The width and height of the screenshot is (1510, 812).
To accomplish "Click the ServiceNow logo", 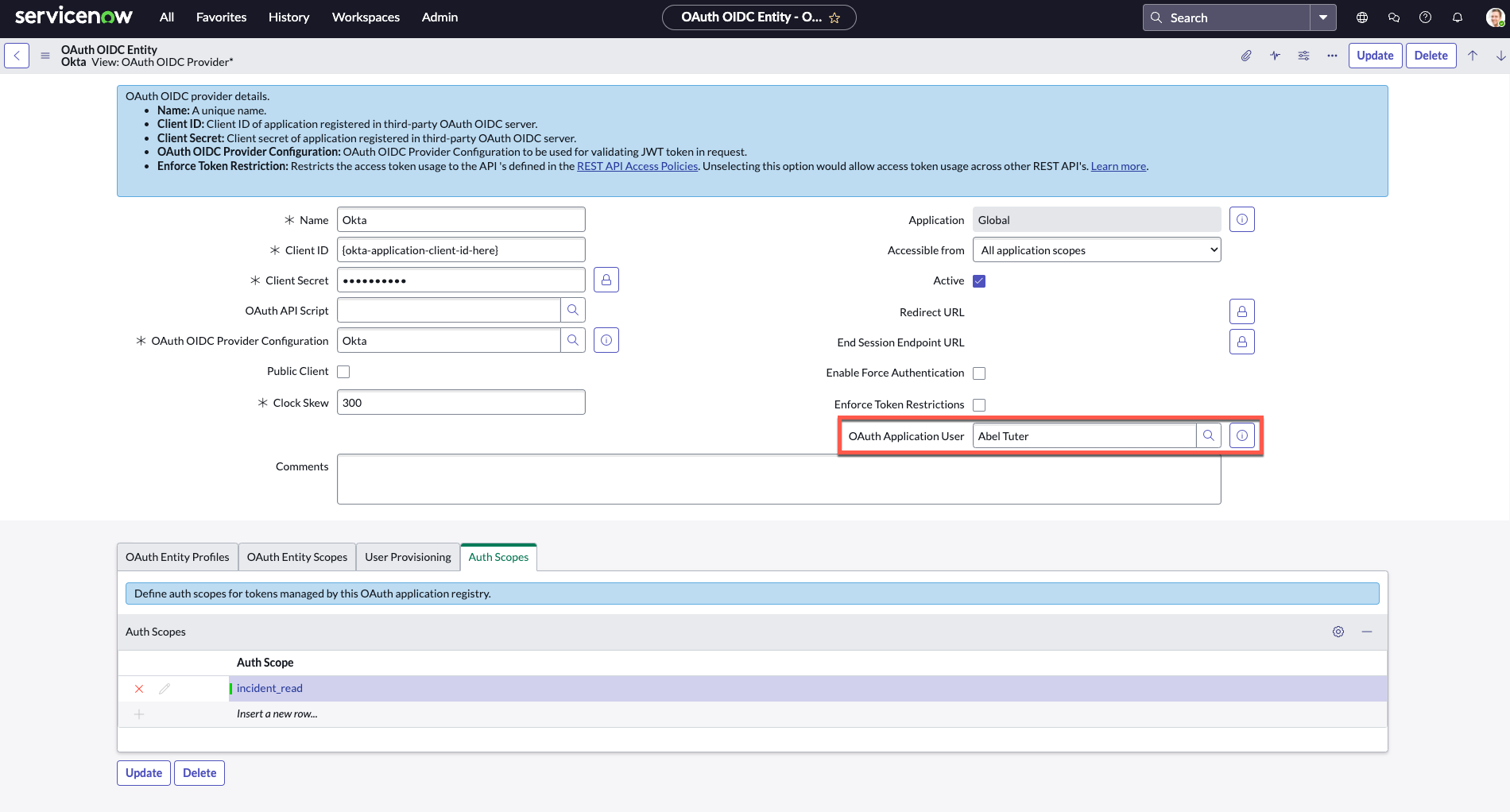I will click(74, 16).
